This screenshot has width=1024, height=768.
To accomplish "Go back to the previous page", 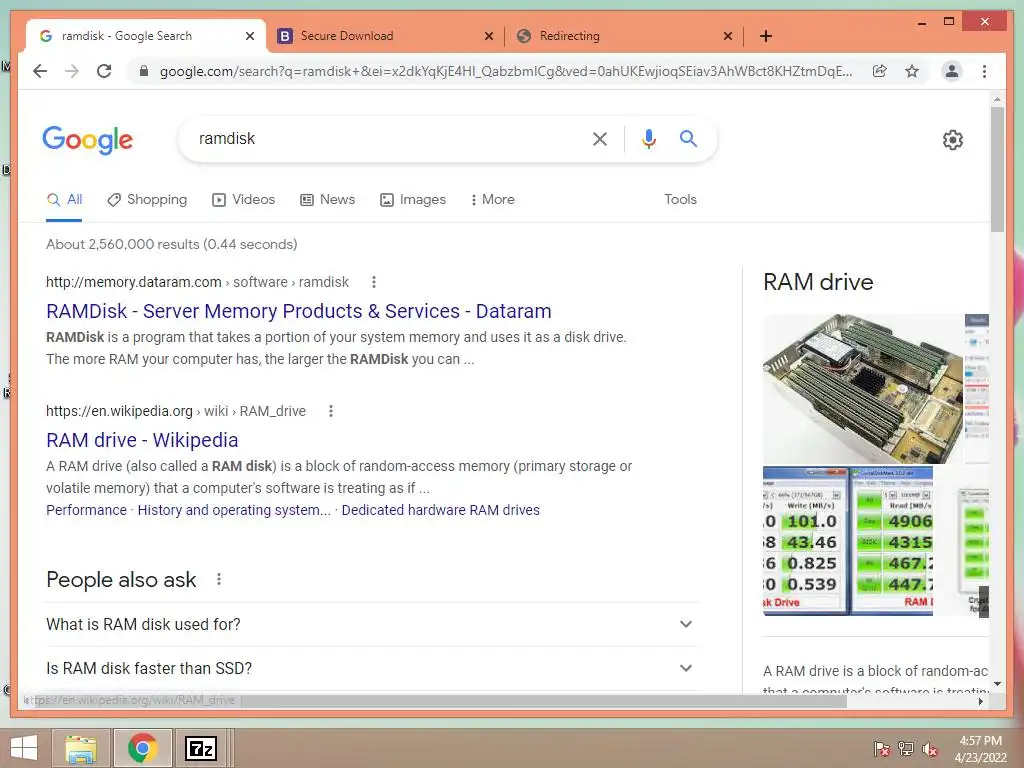I will [40, 71].
